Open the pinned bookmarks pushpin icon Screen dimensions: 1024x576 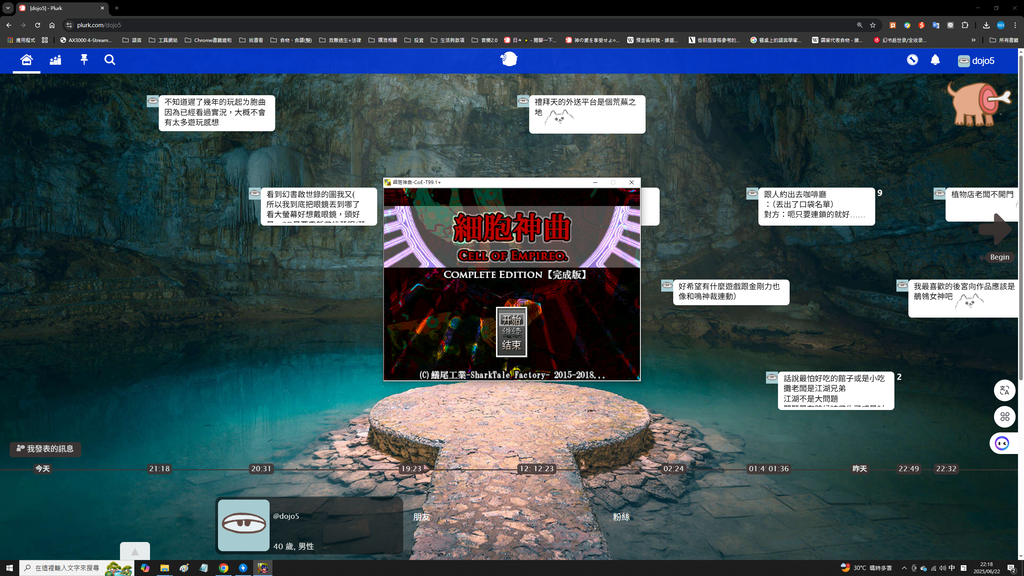pyautogui.click(x=84, y=60)
